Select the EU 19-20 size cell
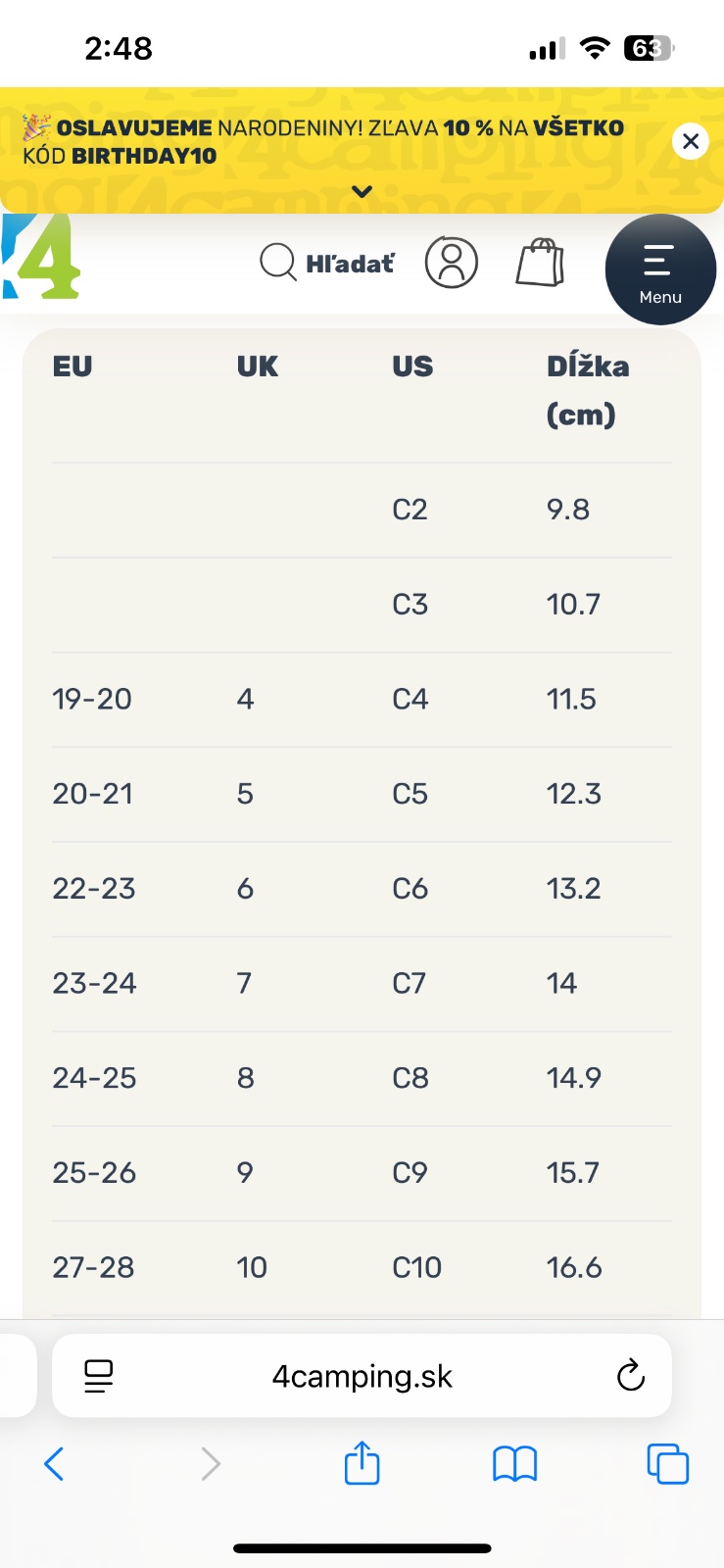 92,699
